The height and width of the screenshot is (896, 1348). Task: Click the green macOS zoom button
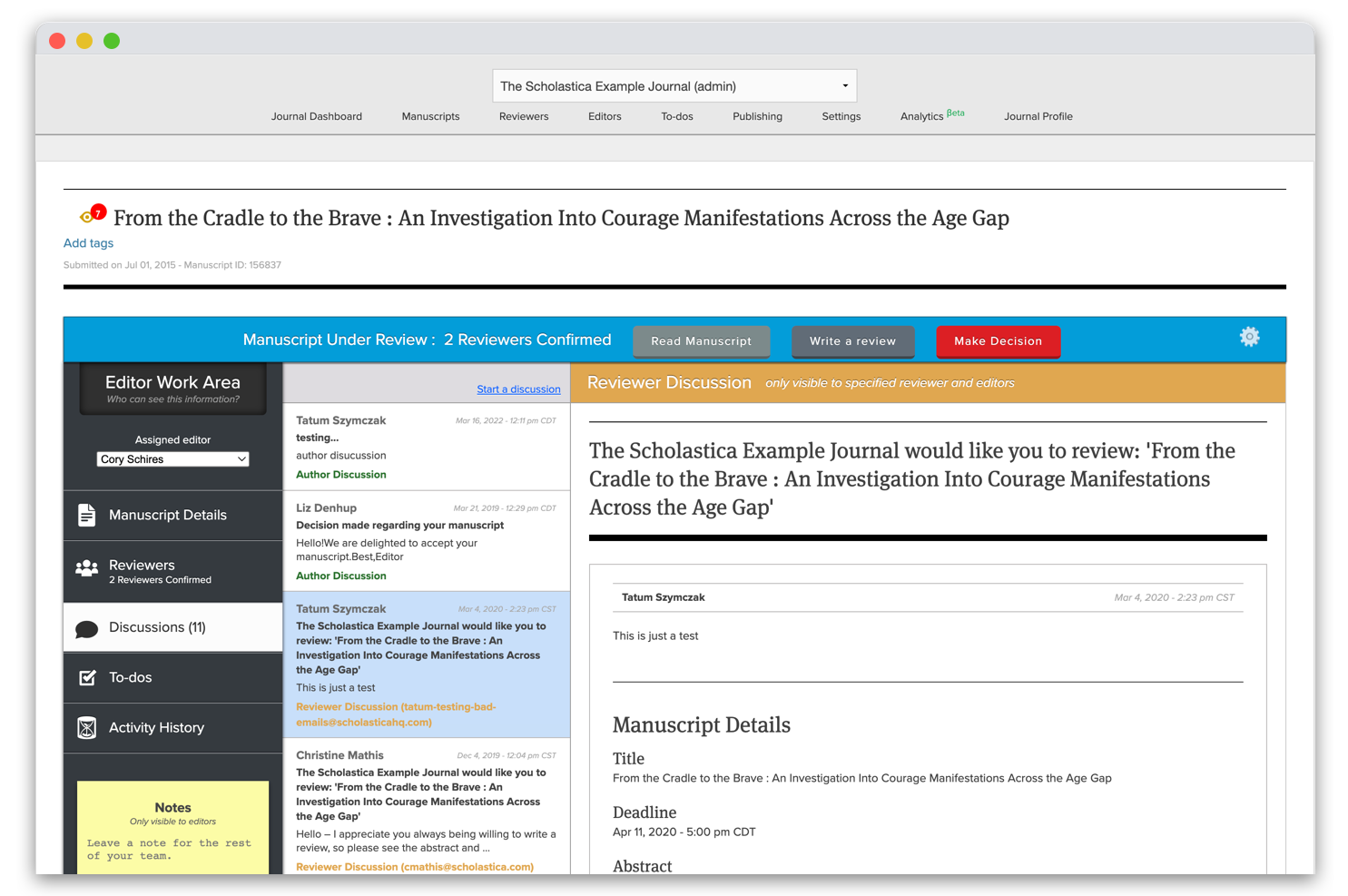click(x=112, y=41)
